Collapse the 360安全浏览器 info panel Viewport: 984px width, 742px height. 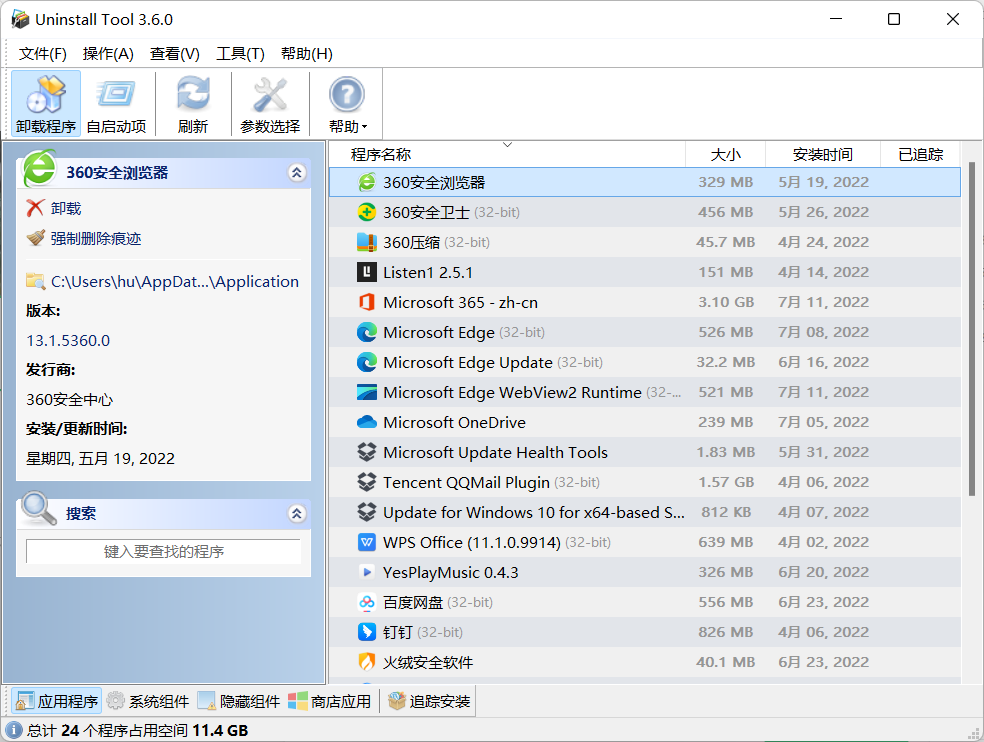(296, 172)
